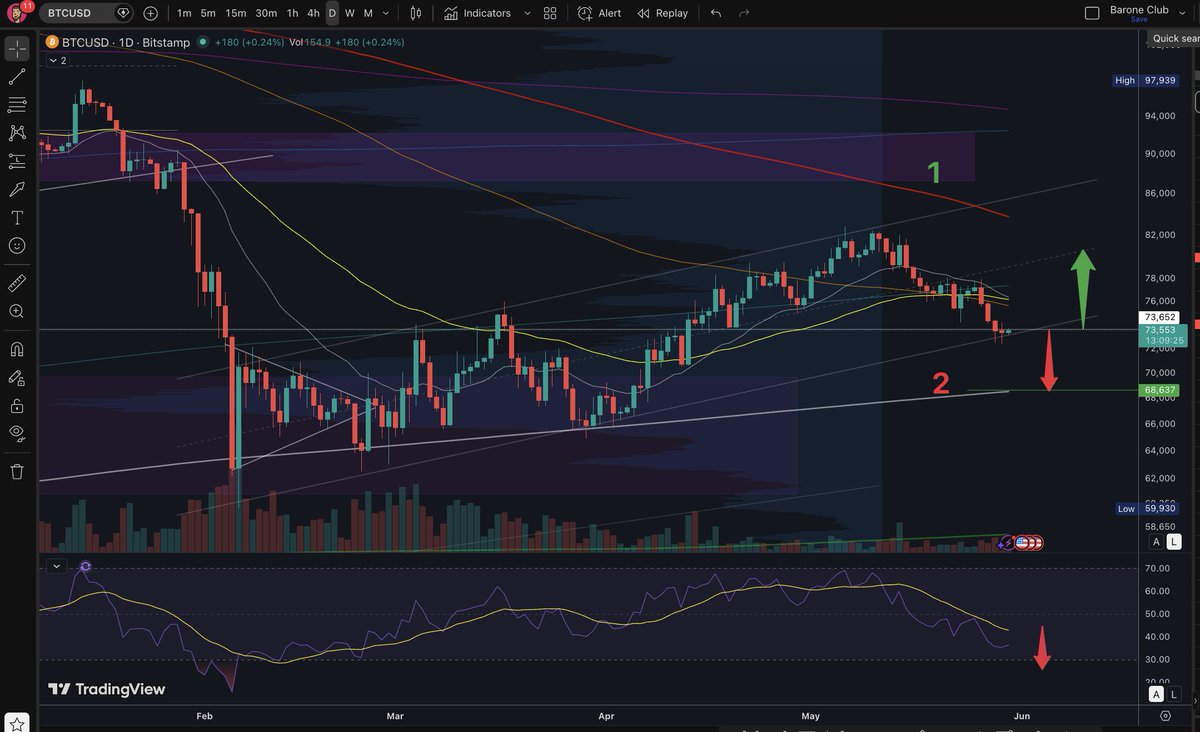The height and width of the screenshot is (732, 1200).
Task: Click the TradingView logo
Action: point(107,689)
